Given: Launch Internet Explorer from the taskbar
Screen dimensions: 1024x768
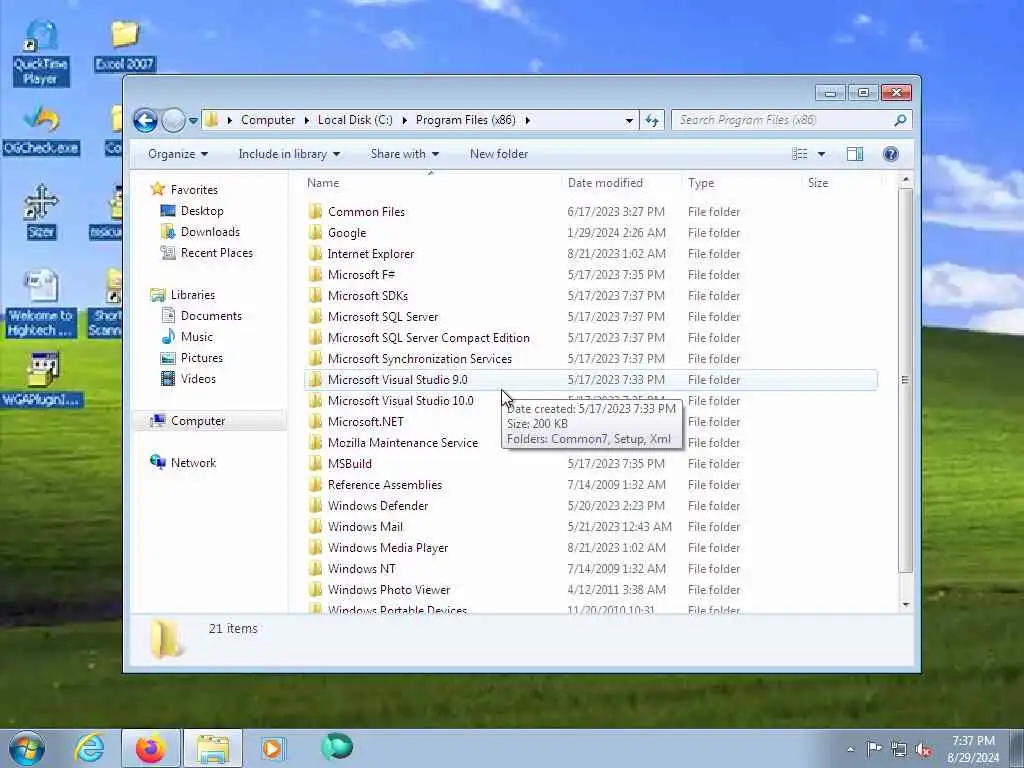Looking at the screenshot, I should pyautogui.click(x=89, y=748).
